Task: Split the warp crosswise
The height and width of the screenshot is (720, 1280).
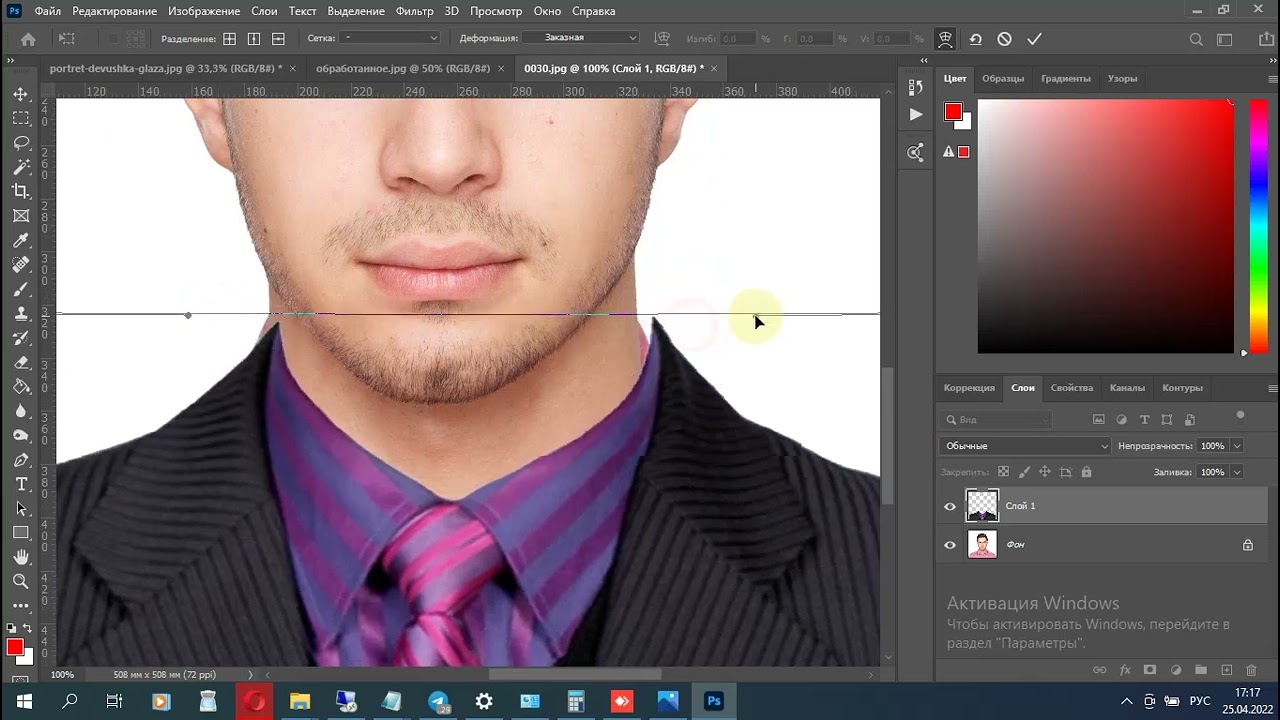Action: tap(229, 39)
